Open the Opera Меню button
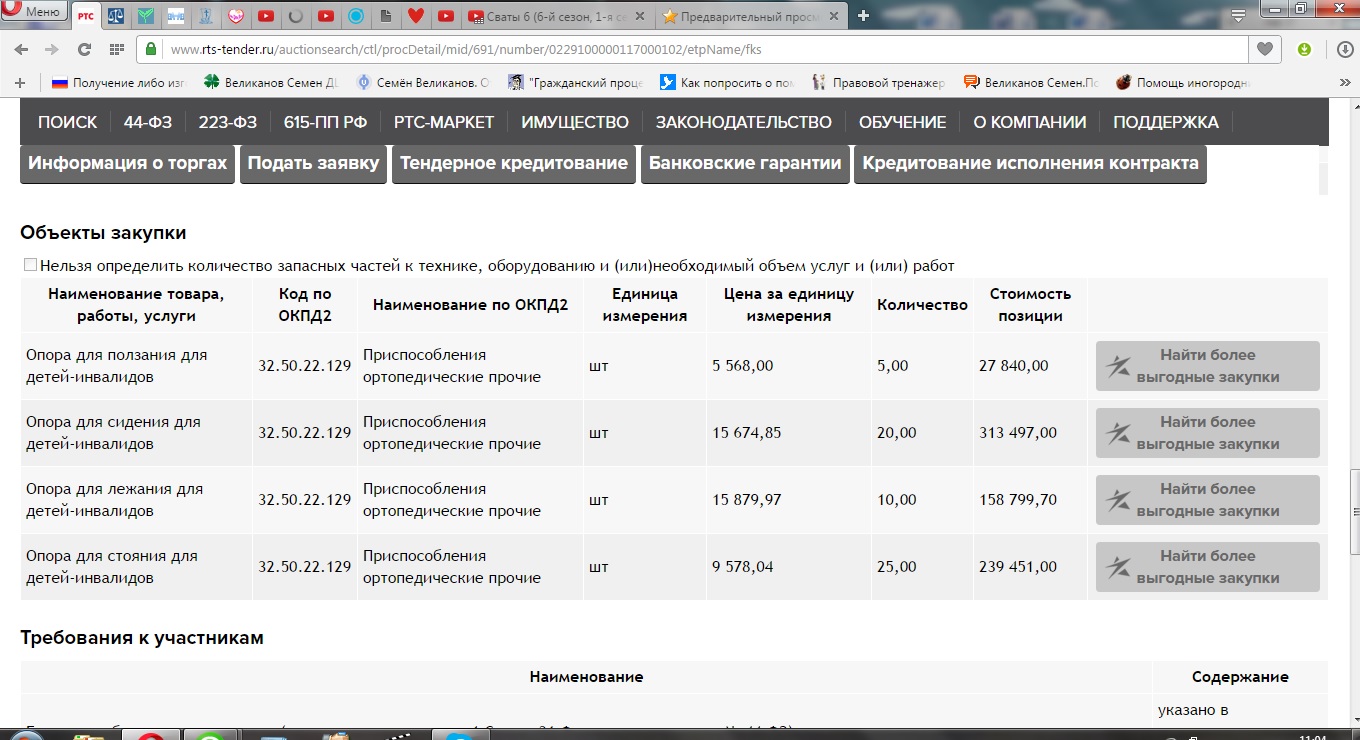Screen dimensions: 1360x740 click(x=33, y=13)
